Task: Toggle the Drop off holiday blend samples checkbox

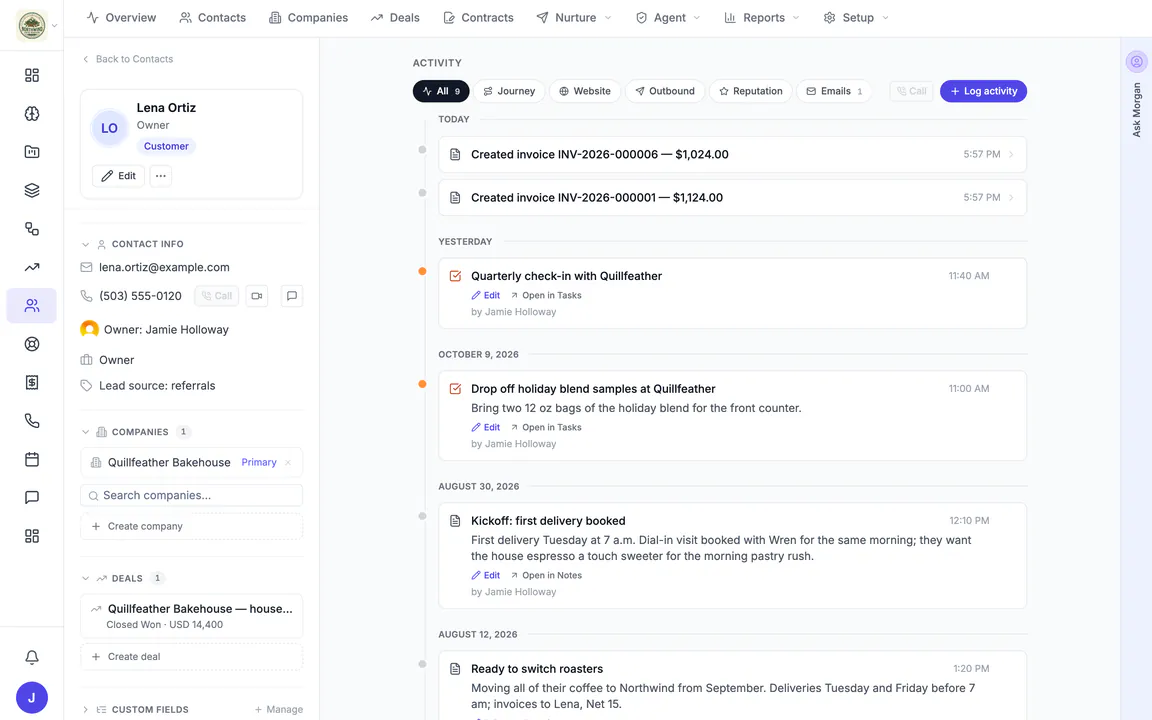Action: (x=456, y=389)
